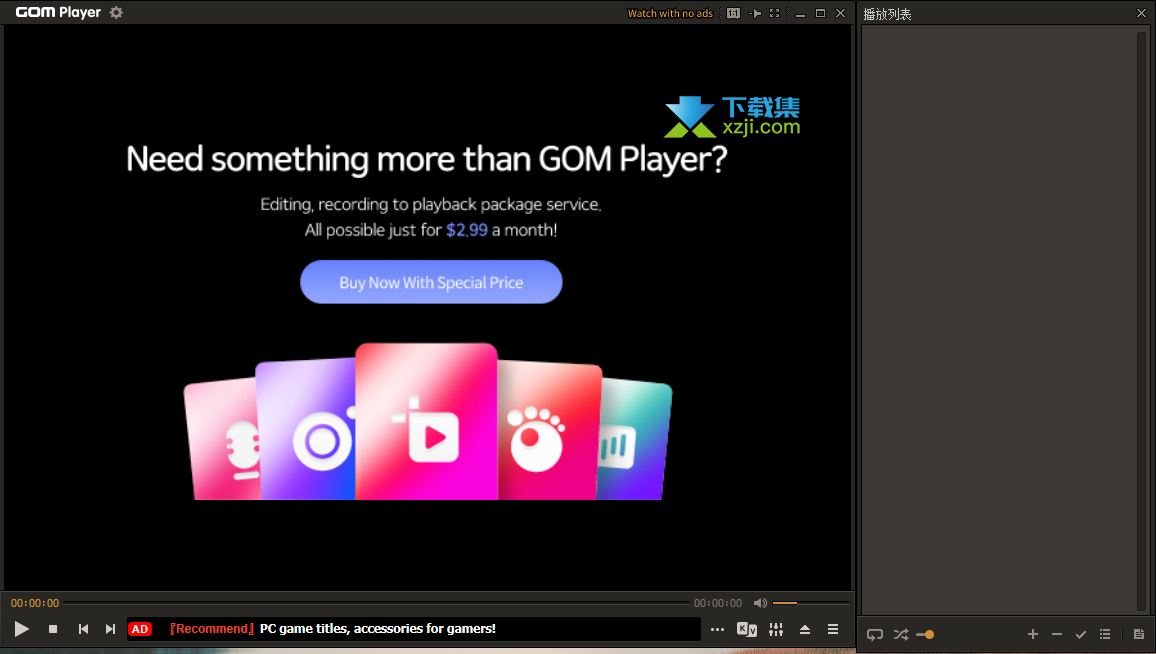
Task: Start playback with the Play button
Action: click(x=21, y=629)
